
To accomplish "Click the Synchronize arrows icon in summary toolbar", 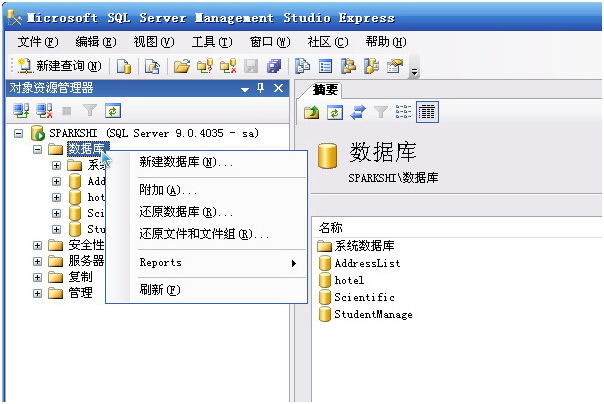I will tap(357, 112).
